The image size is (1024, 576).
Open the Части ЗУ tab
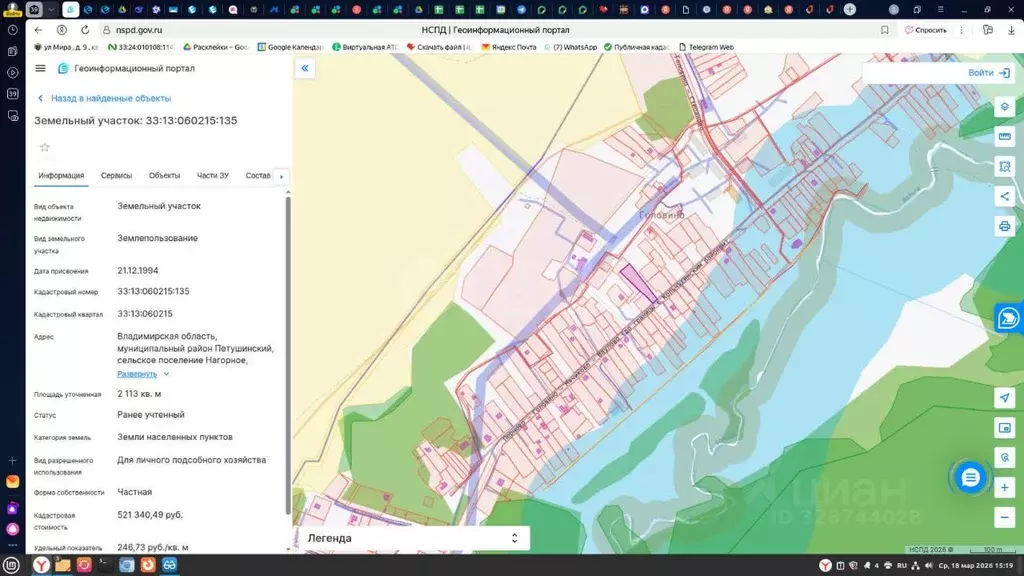click(x=212, y=176)
